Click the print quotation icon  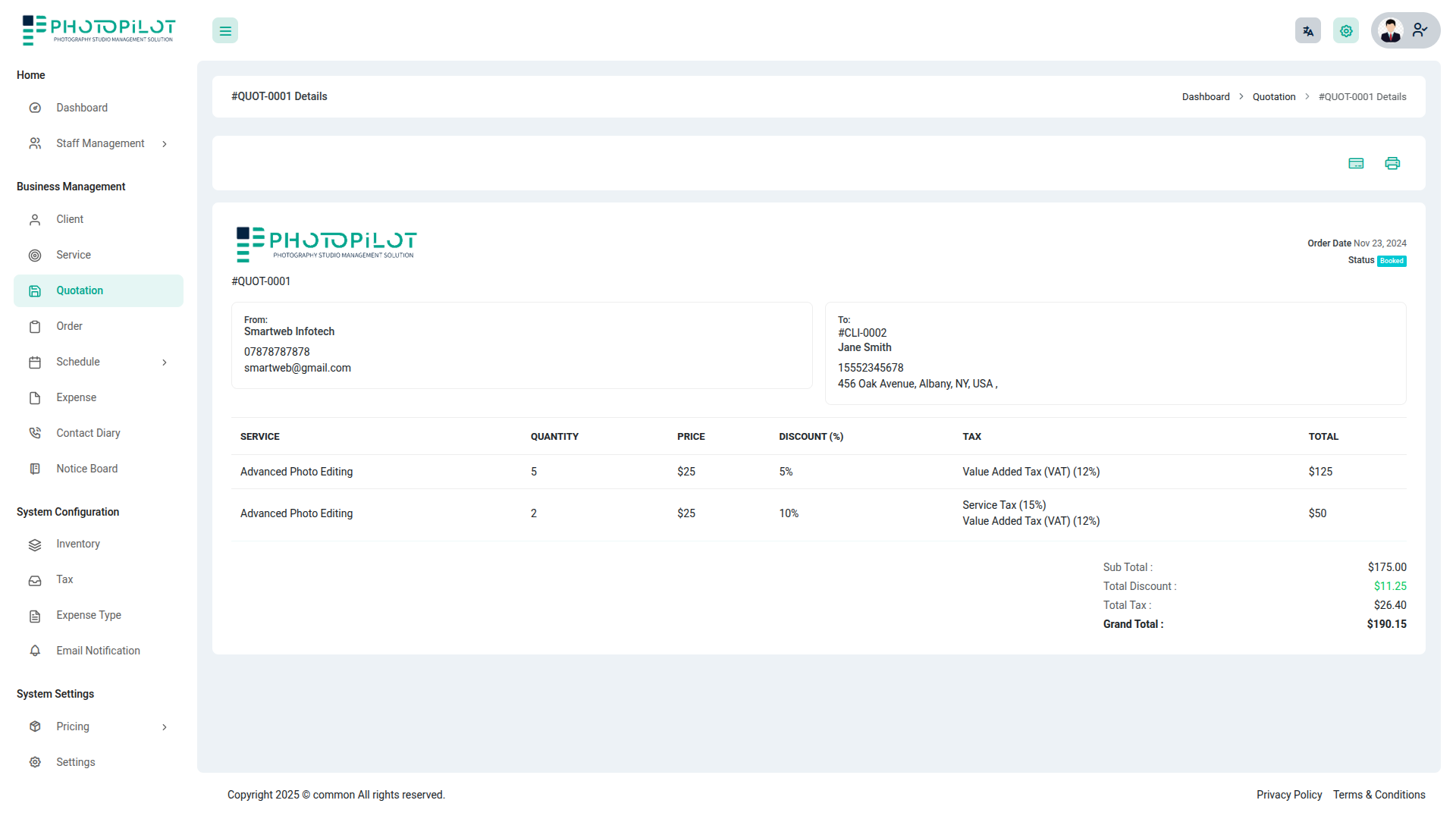pyautogui.click(x=1392, y=163)
